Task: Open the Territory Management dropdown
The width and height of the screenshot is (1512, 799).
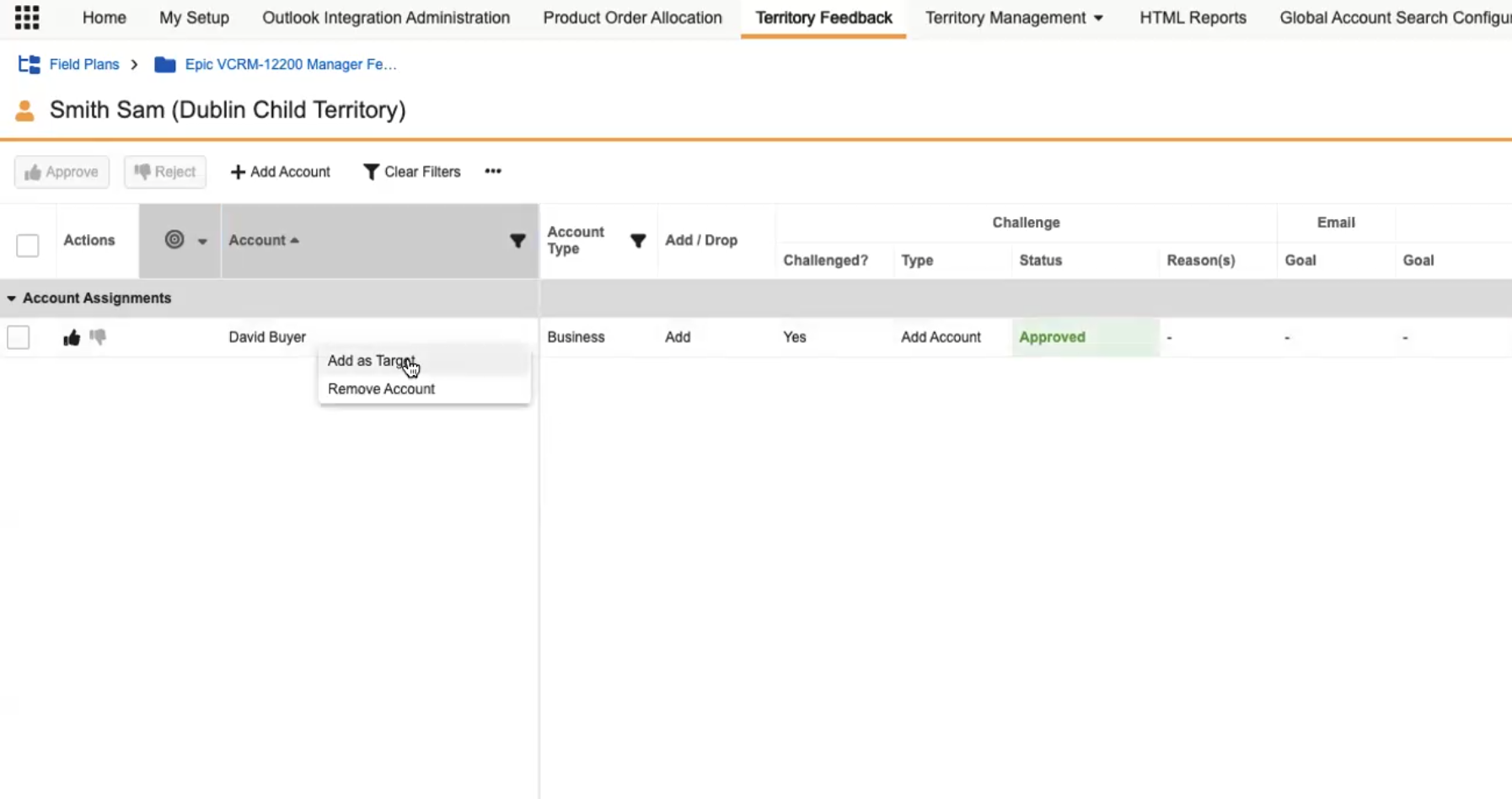Action: pyautogui.click(x=1014, y=18)
